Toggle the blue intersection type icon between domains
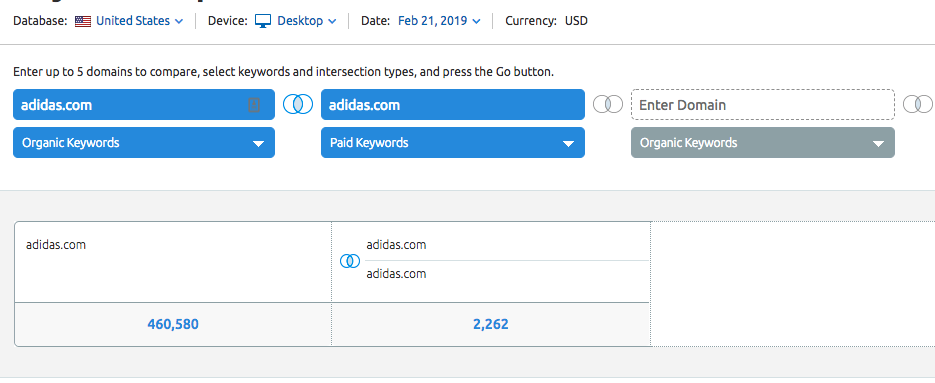The image size is (935, 383). [x=298, y=104]
